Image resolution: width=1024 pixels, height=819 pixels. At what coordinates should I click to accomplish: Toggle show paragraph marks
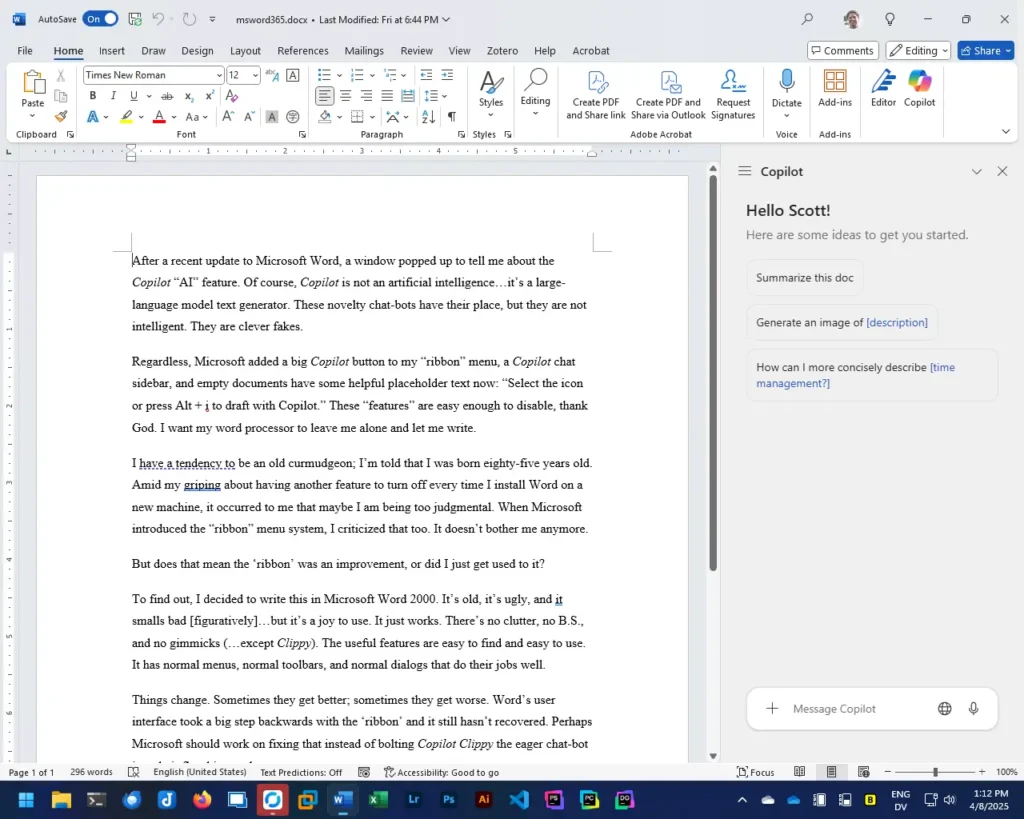point(452,117)
